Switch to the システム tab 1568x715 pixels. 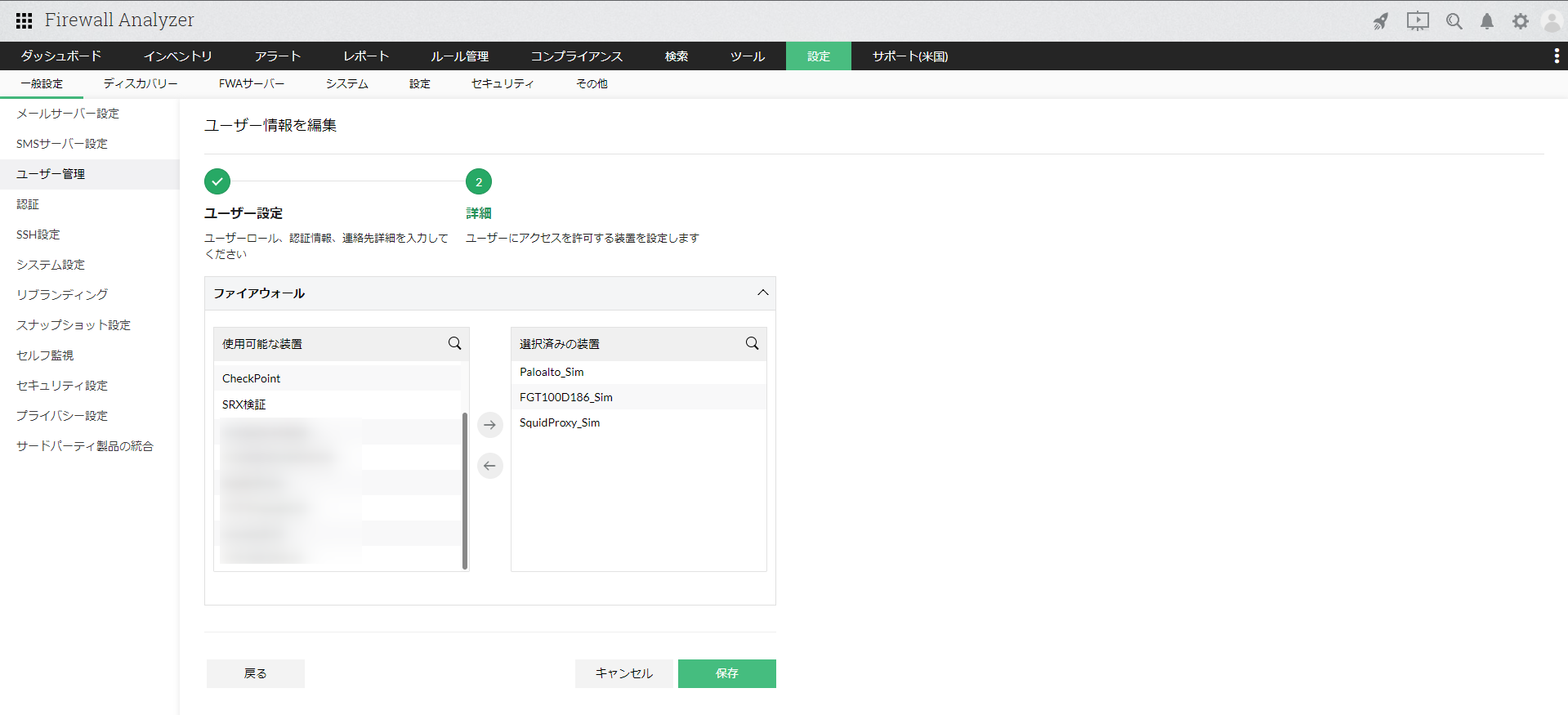[347, 84]
